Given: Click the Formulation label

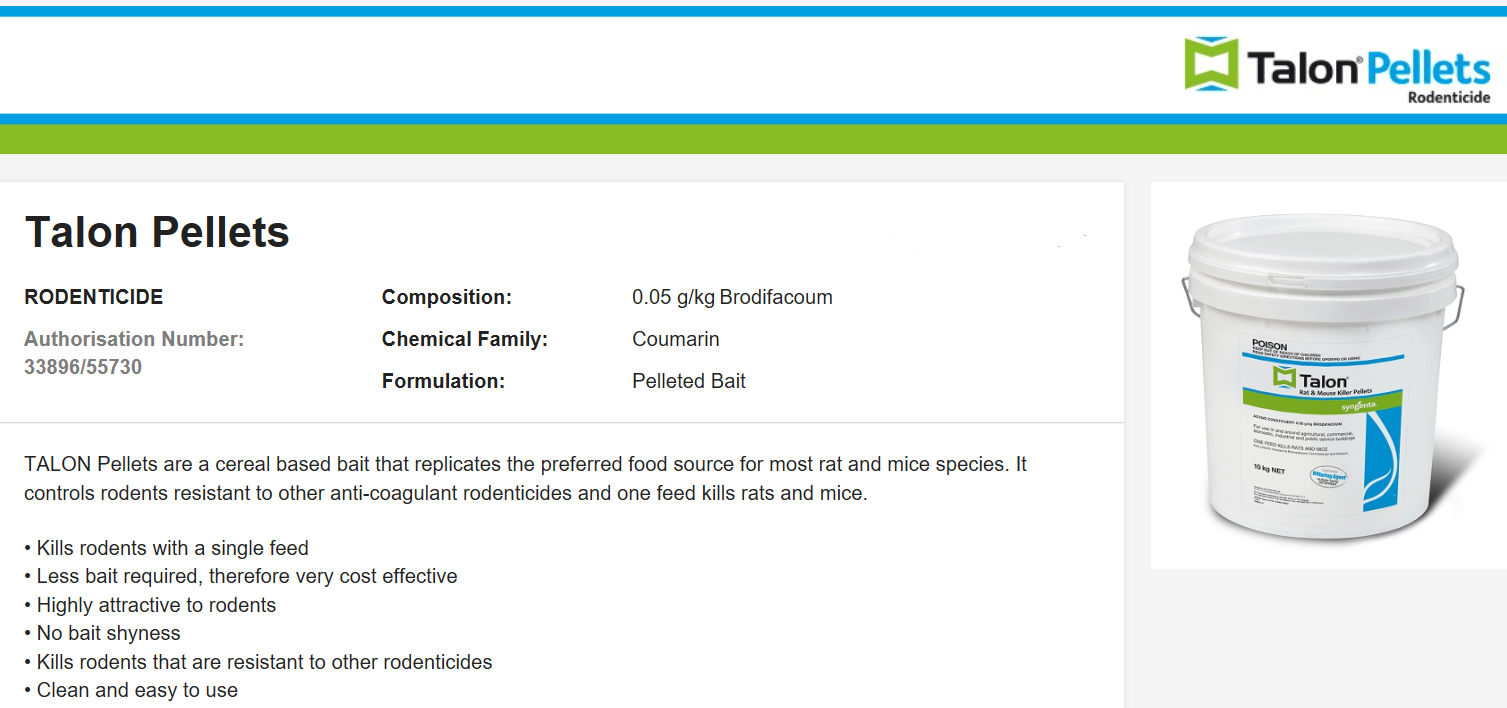Looking at the screenshot, I should (x=443, y=381).
